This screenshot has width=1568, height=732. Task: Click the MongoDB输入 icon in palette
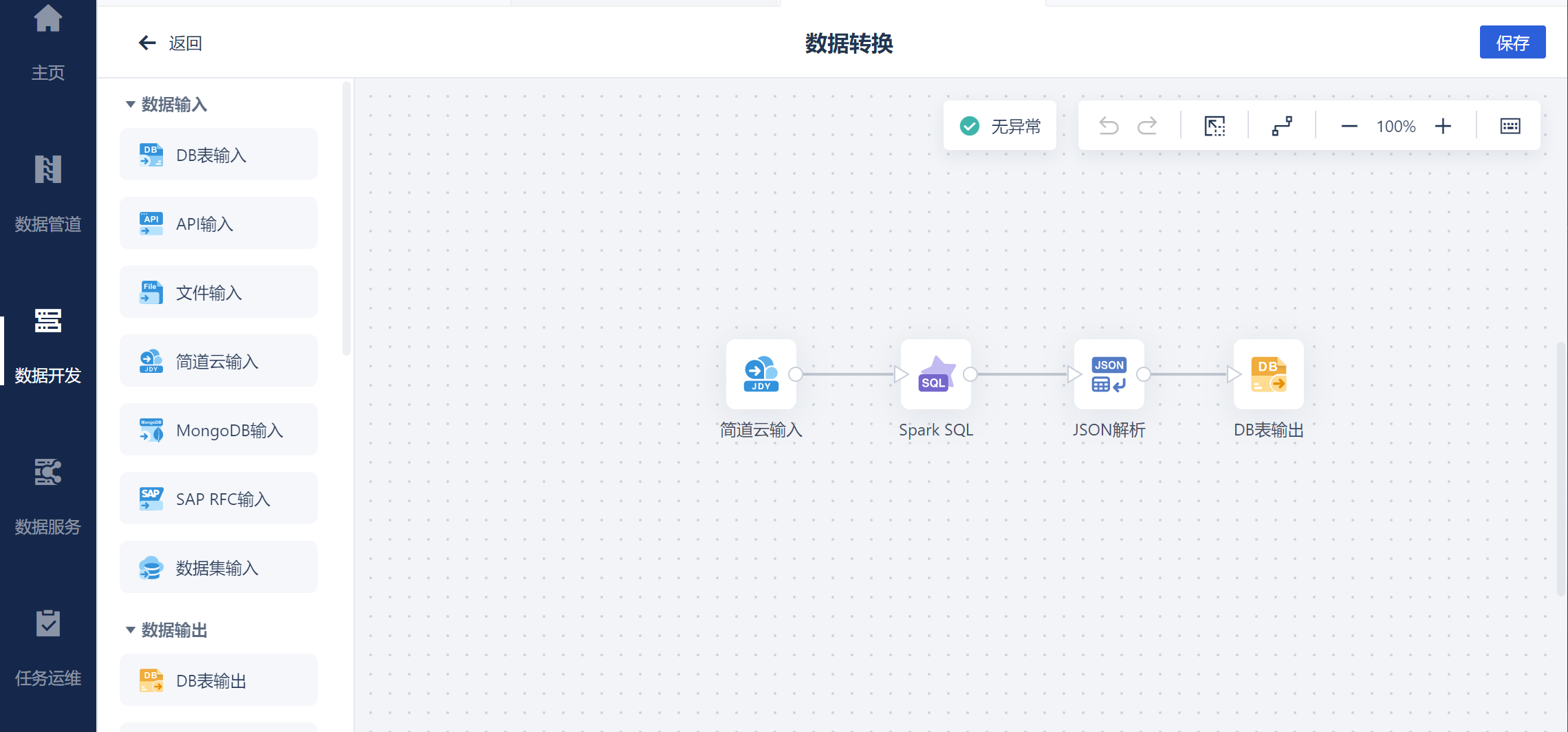tap(151, 430)
